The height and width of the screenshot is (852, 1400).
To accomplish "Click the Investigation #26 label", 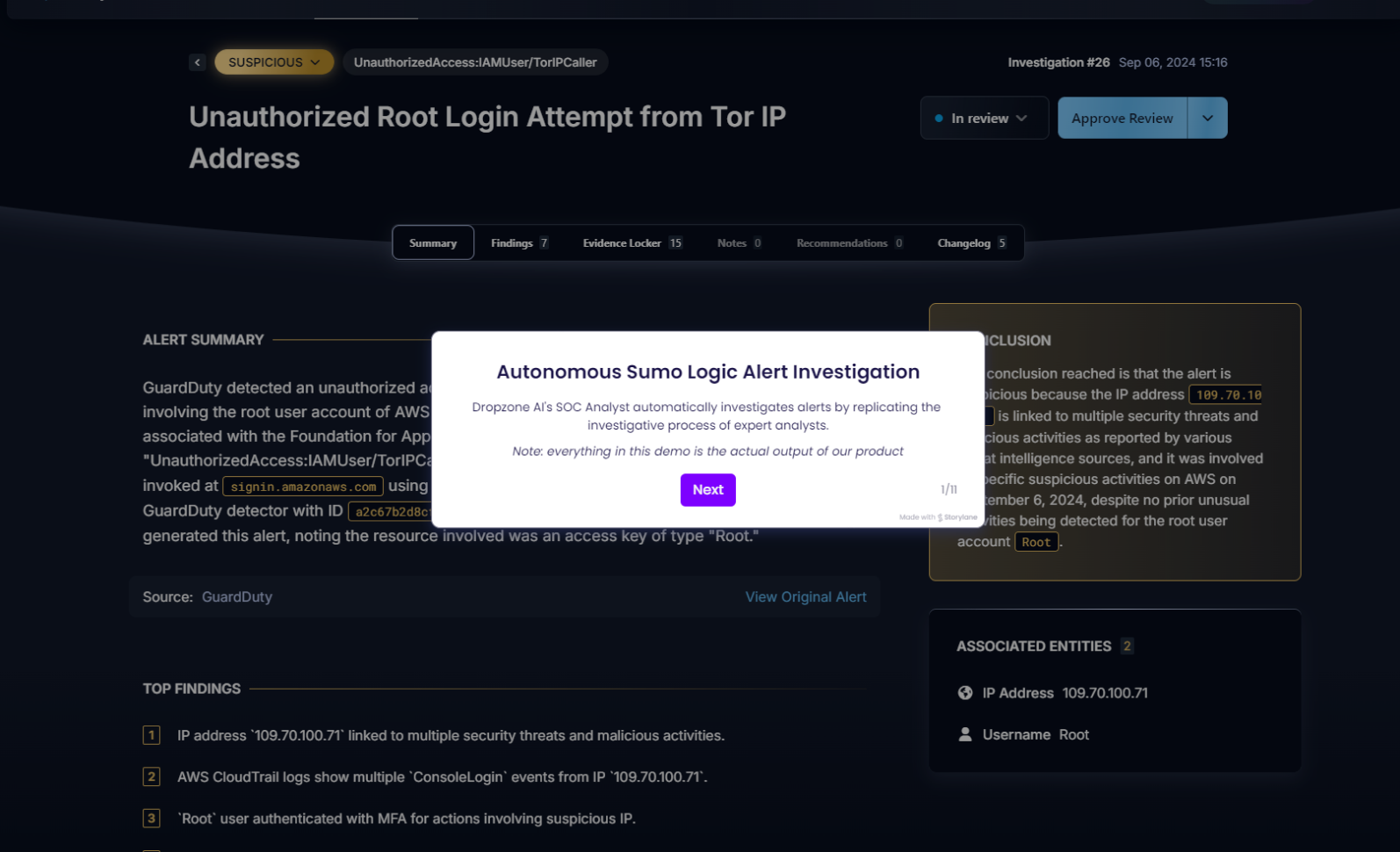I will pos(1058,62).
